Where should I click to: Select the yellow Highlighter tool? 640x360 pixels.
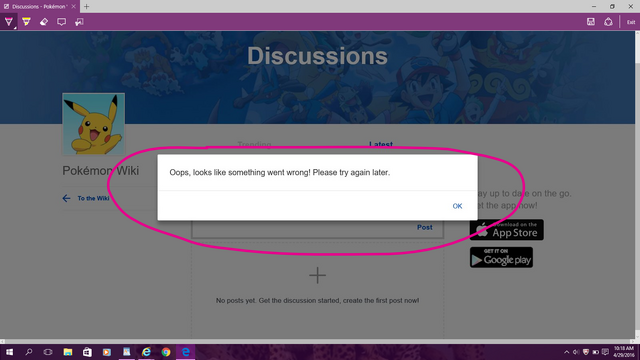[x=27, y=22]
